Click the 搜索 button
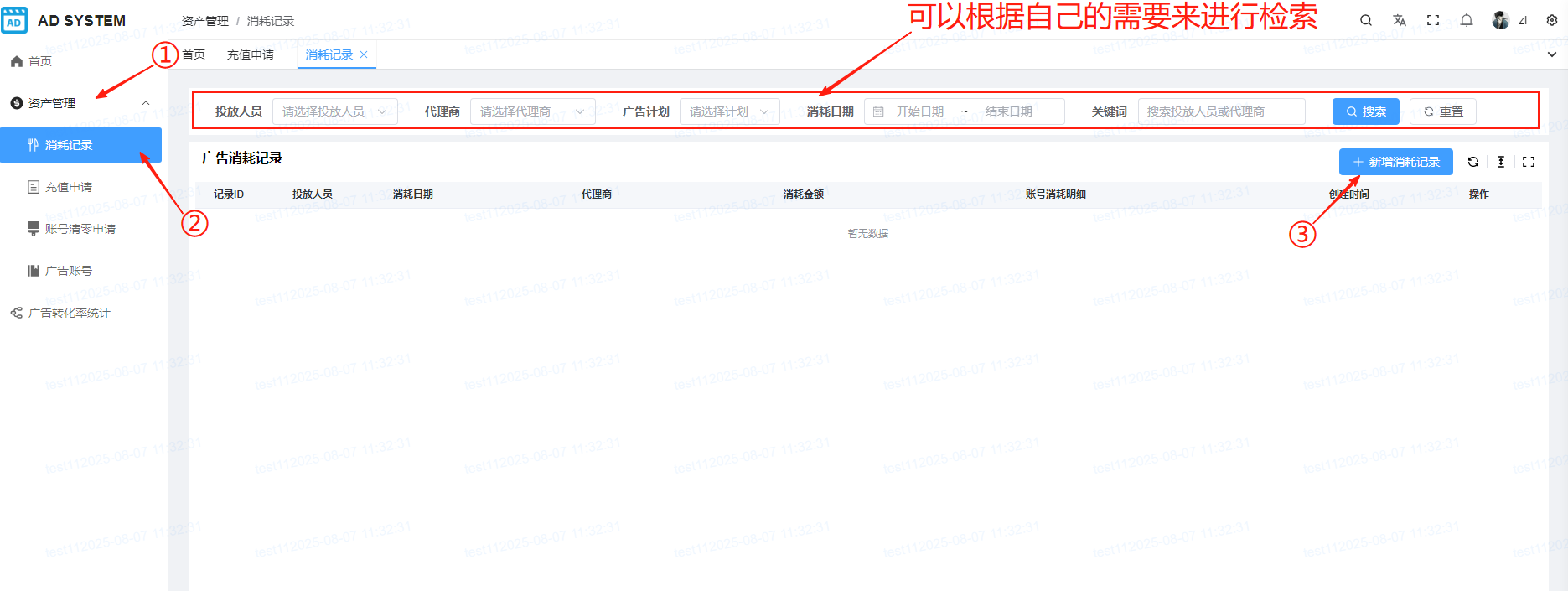This screenshot has height=591, width=1568. [x=1365, y=111]
